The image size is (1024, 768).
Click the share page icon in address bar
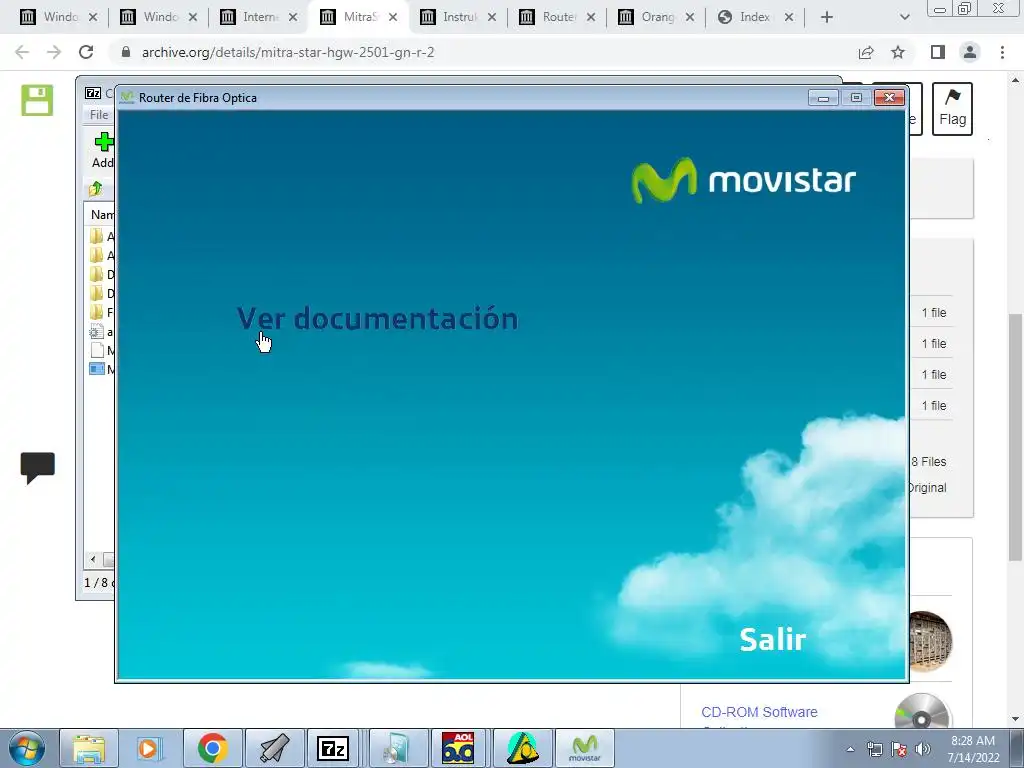866,52
